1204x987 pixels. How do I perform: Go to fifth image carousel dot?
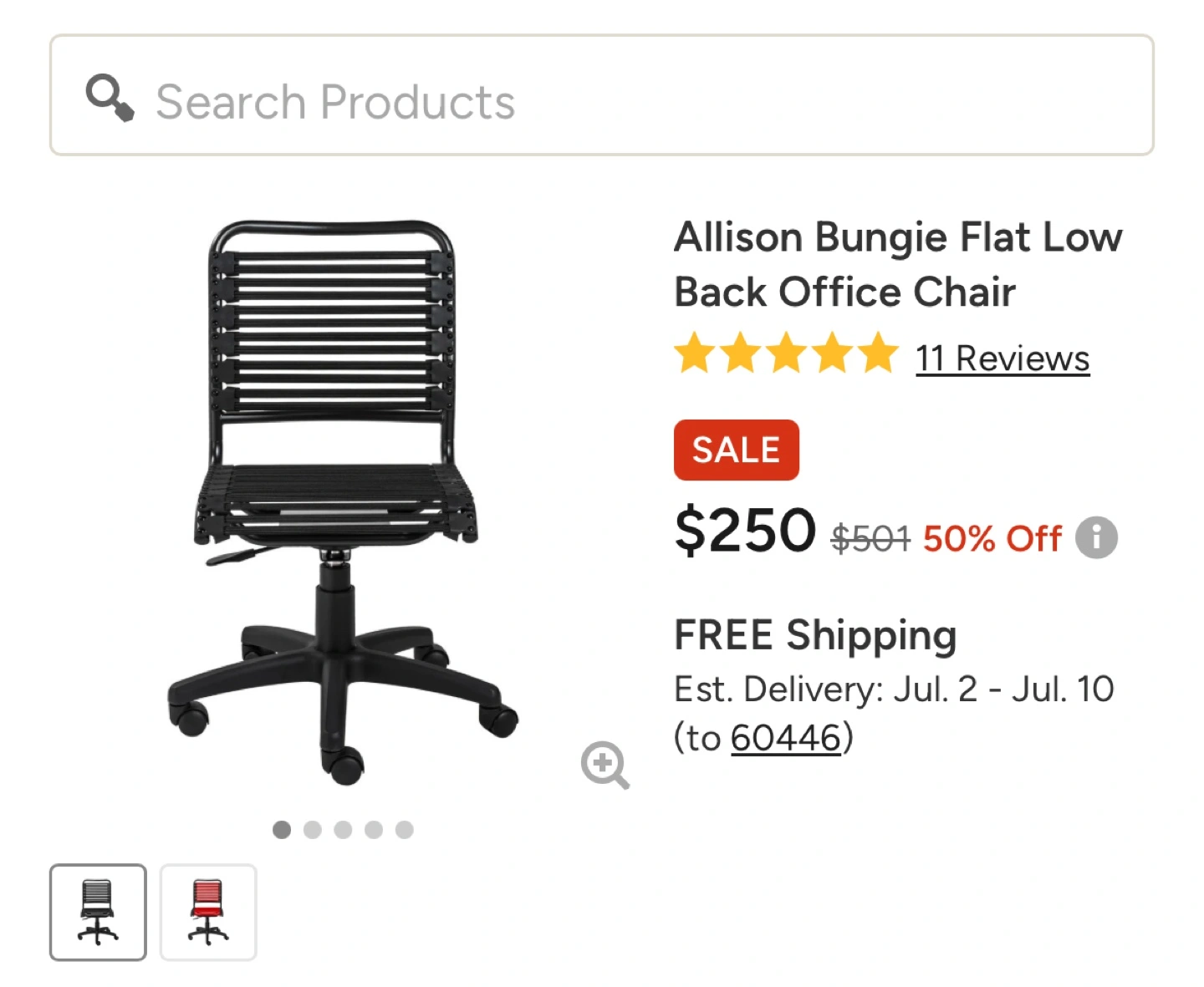pos(405,829)
